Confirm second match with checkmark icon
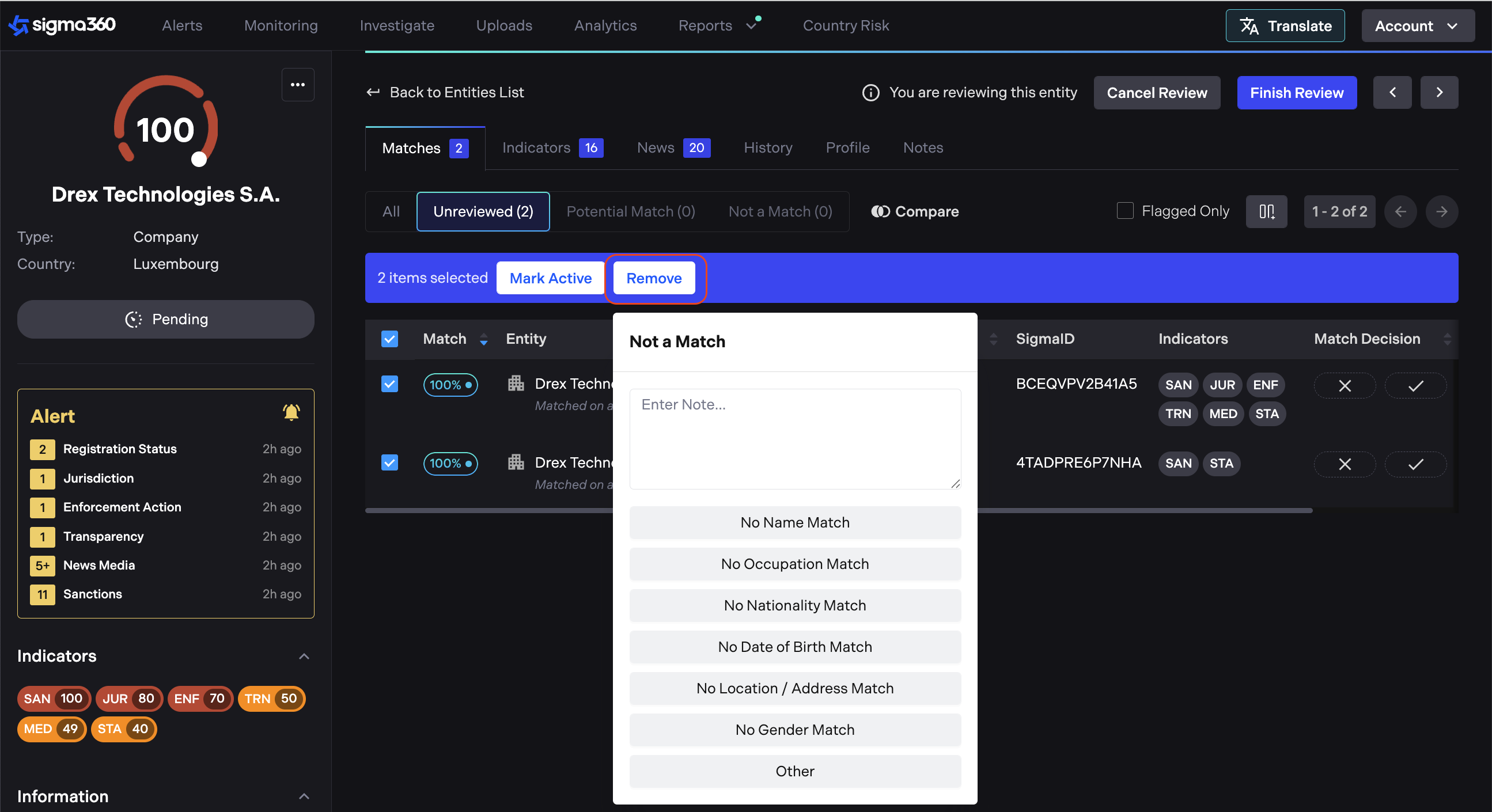The image size is (1492, 812). pyautogui.click(x=1415, y=464)
